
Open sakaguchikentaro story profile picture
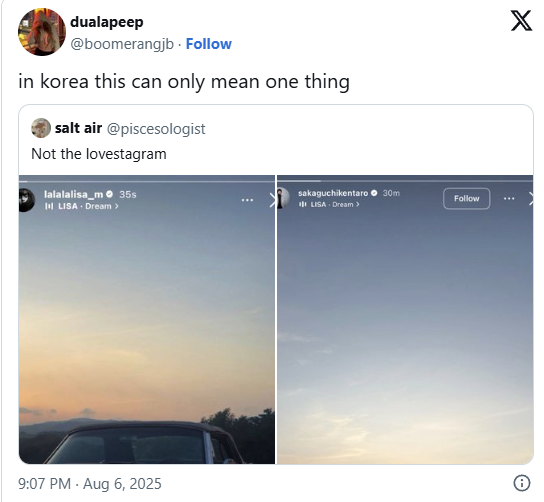(283, 198)
